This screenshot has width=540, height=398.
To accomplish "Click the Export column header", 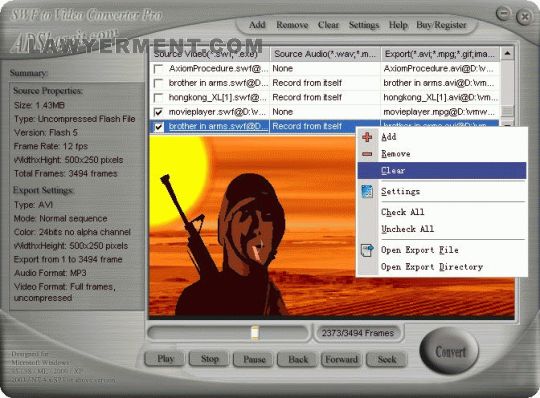I will click(x=440, y=54).
